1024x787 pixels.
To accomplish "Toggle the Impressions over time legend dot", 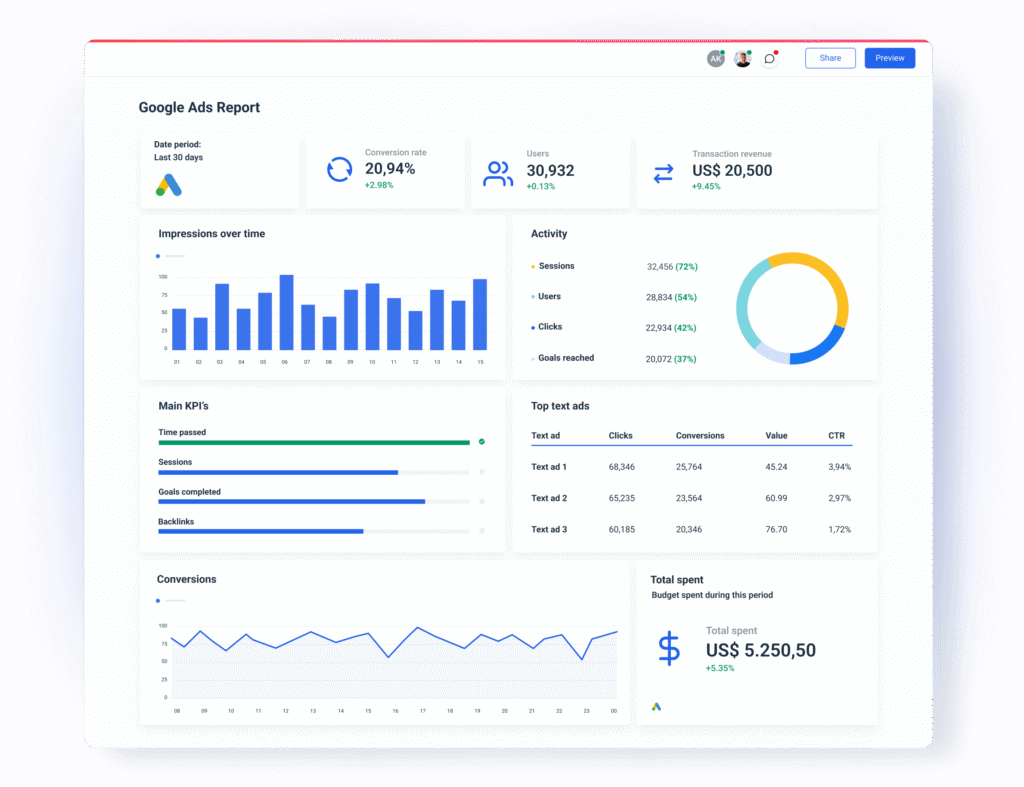I will [x=158, y=256].
